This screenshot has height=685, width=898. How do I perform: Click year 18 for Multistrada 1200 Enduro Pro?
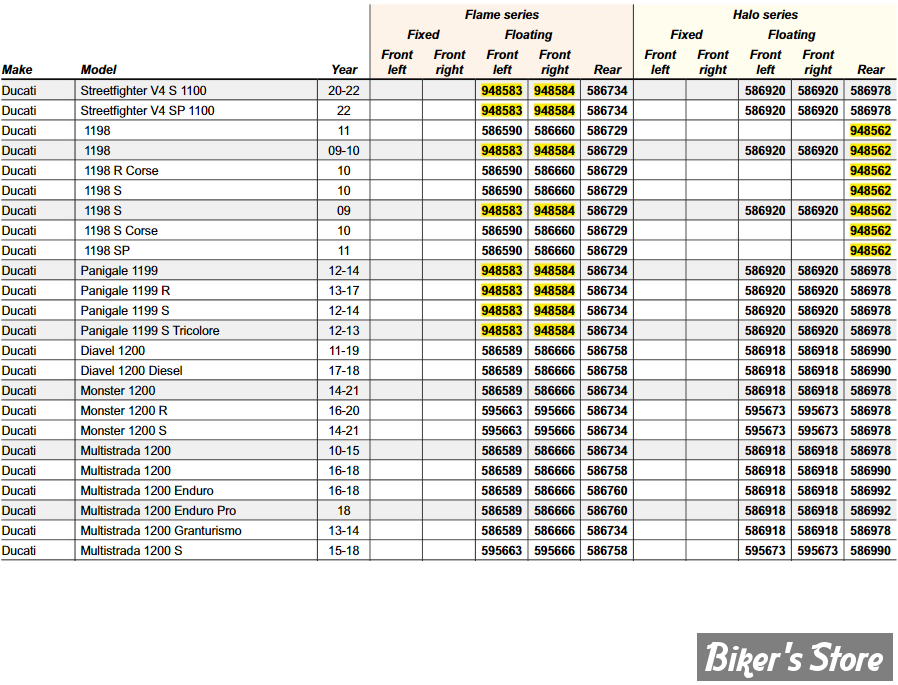coord(344,511)
